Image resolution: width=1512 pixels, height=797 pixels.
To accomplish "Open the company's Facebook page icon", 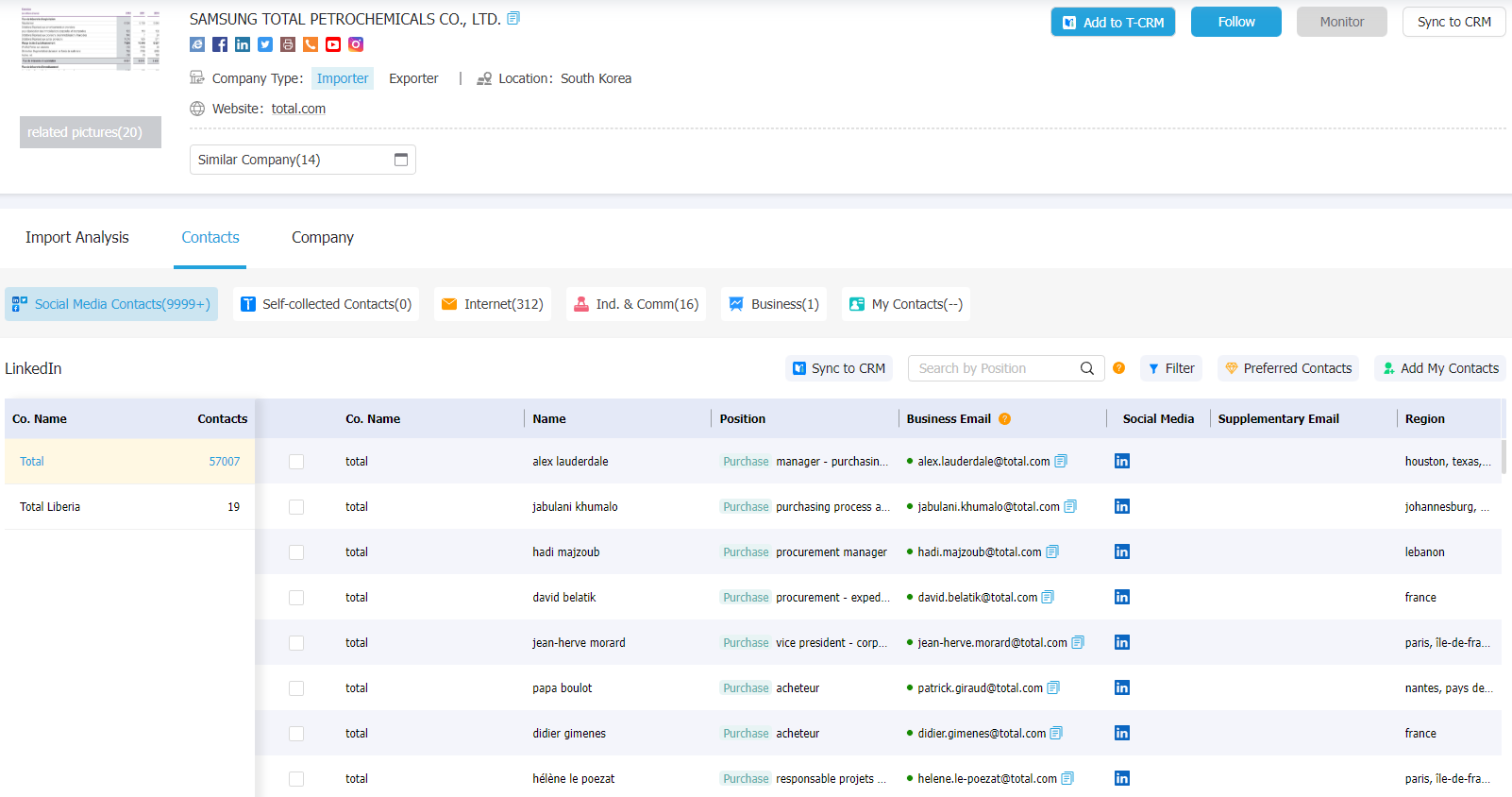I will coord(220,44).
